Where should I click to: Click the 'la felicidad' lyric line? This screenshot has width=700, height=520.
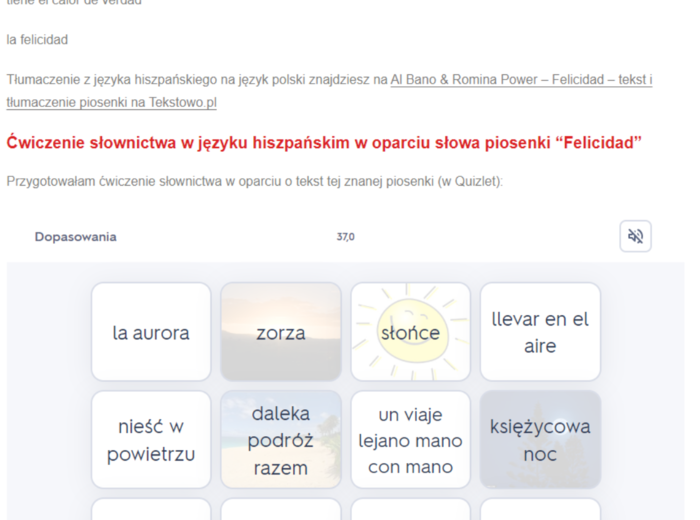pyautogui.click(x=37, y=40)
